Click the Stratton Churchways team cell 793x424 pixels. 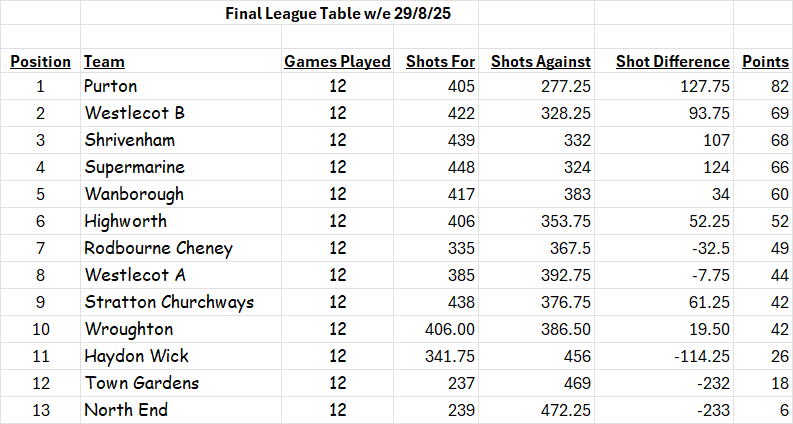click(169, 302)
